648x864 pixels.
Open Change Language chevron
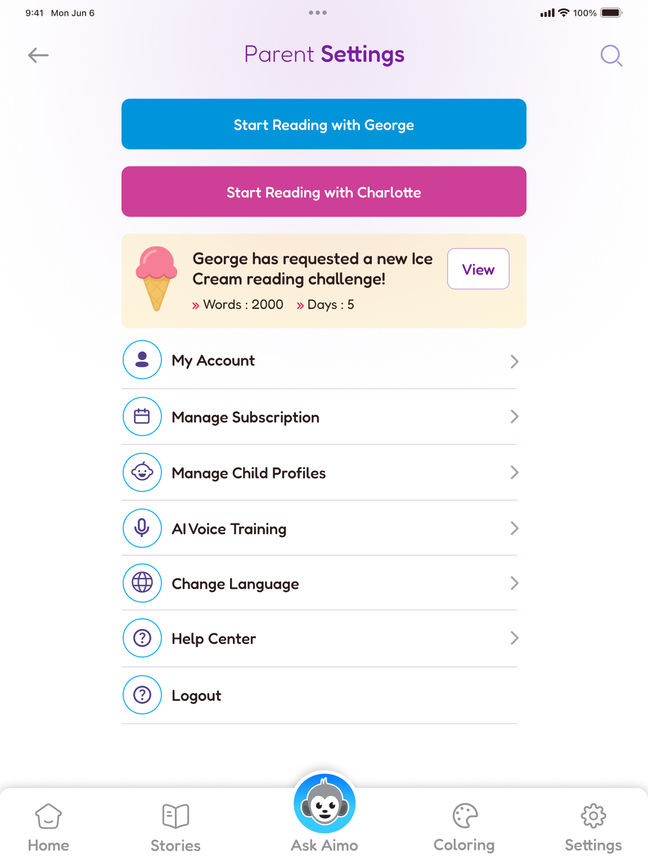tap(514, 583)
